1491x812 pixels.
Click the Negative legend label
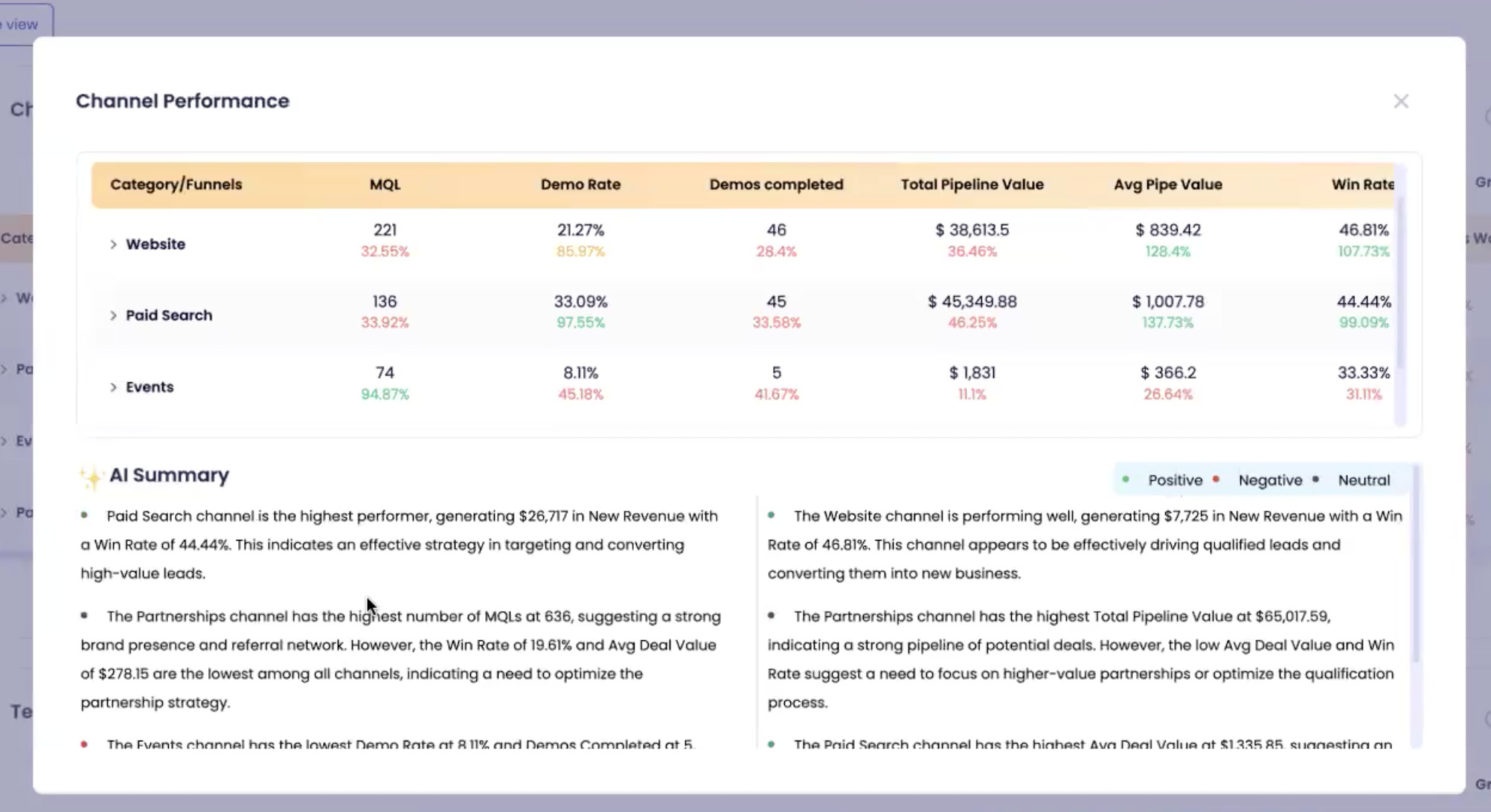[x=1270, y=480]
